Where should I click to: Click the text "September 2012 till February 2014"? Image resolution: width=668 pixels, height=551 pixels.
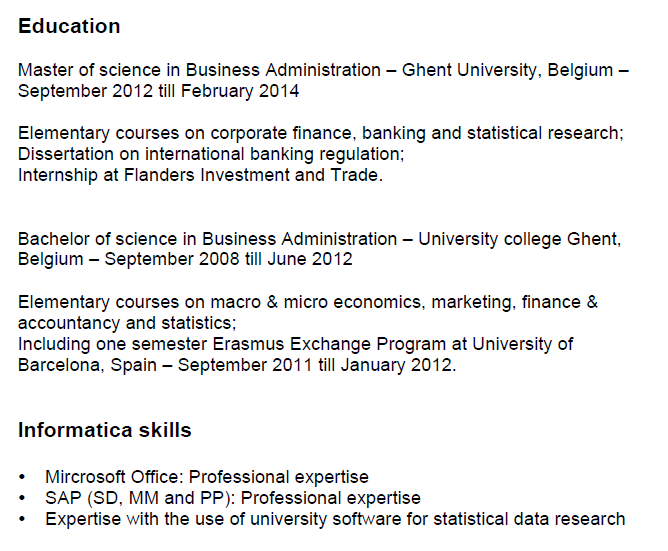click(x=158, y=92)
